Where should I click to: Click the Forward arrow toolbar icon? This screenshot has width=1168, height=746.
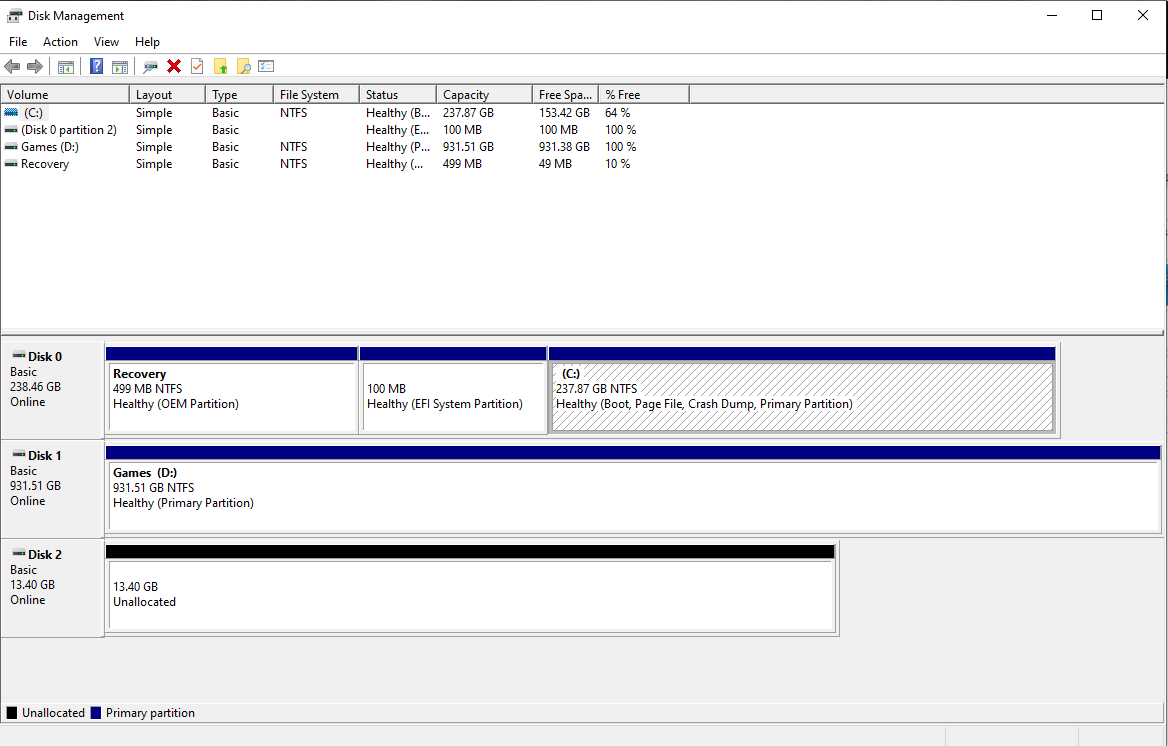(35, 66)
